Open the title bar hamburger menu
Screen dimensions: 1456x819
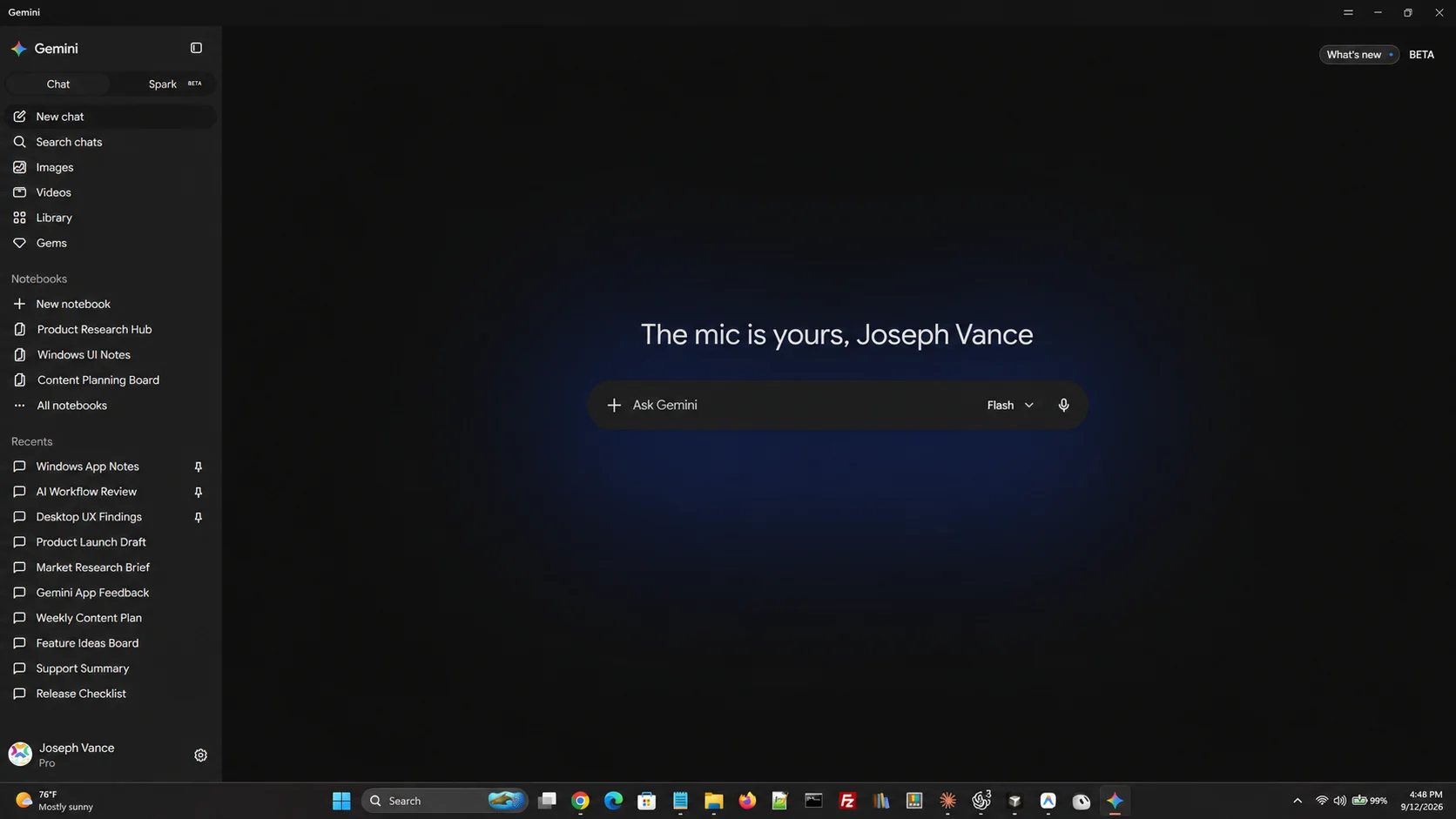tap(1348, 12)
